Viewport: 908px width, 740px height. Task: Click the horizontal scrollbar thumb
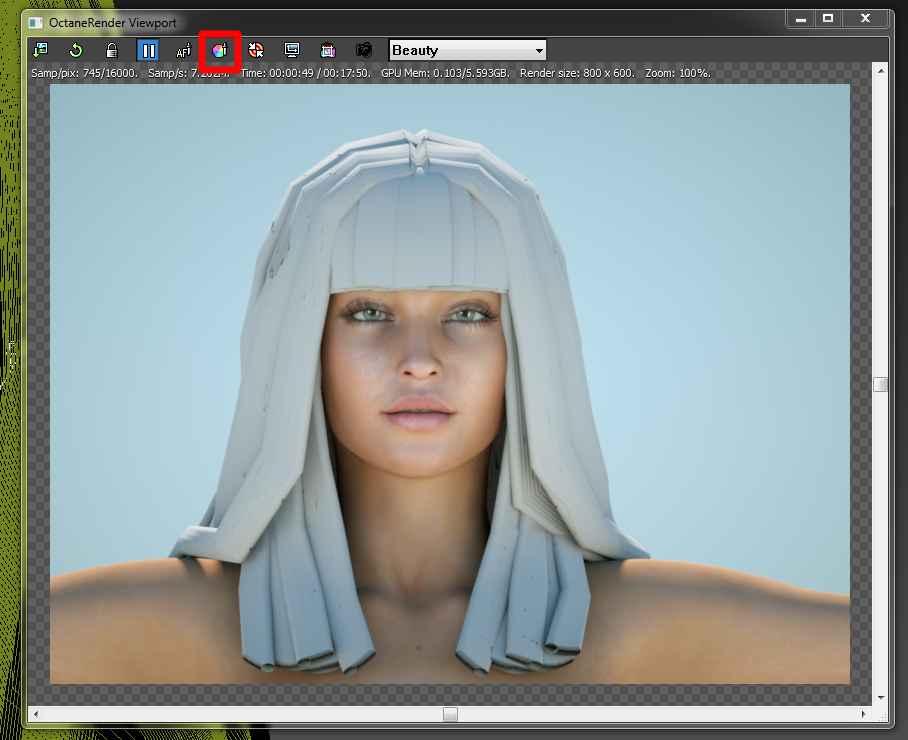click(x=451, y=715)
